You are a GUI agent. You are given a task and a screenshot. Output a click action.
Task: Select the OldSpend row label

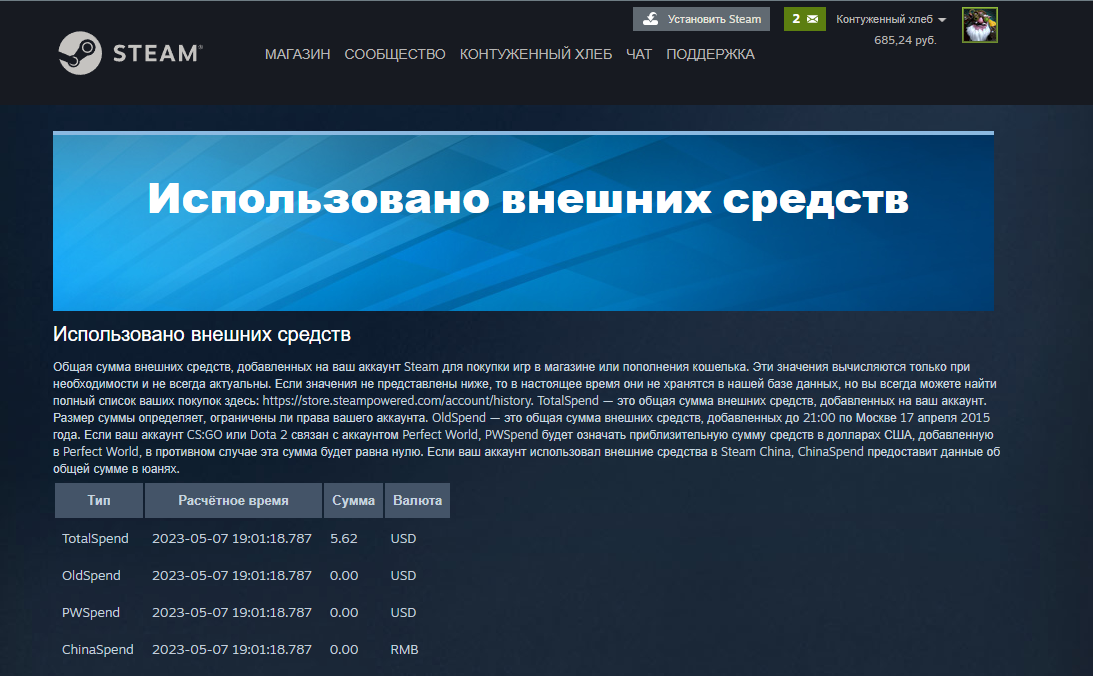click(91, 576)
